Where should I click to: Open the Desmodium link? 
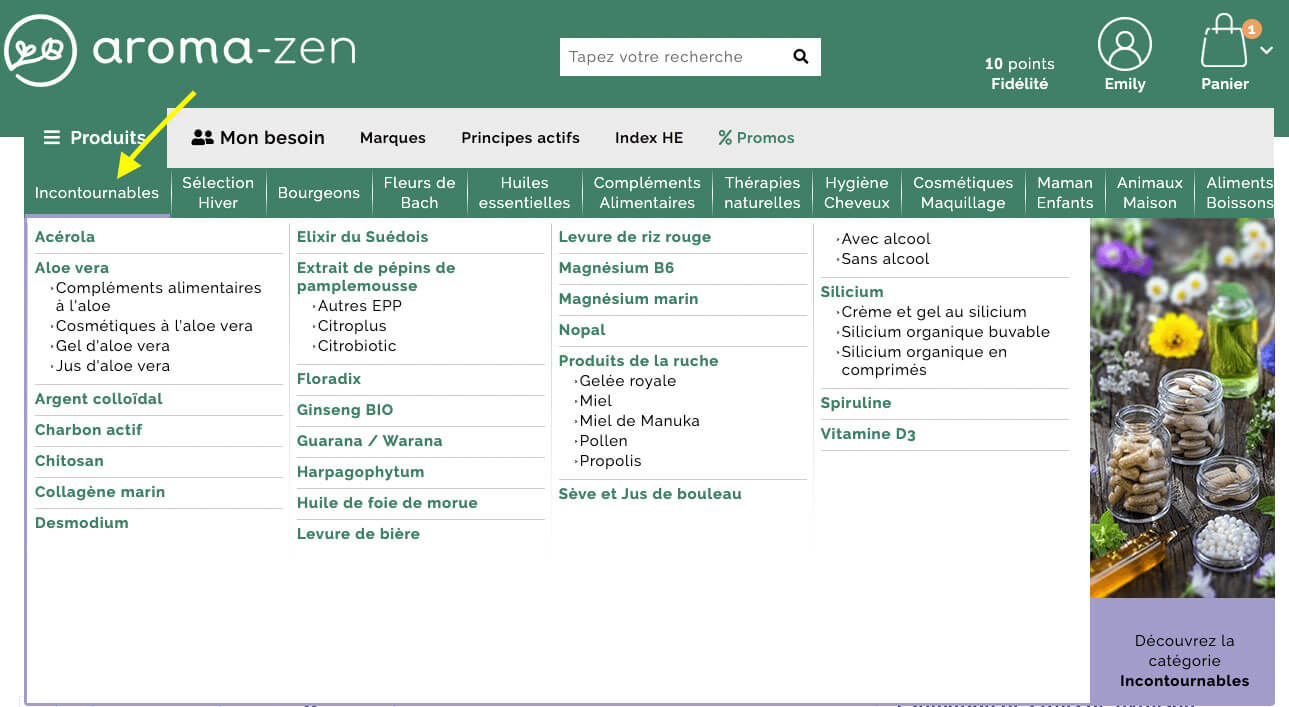[x=82, y=523]
